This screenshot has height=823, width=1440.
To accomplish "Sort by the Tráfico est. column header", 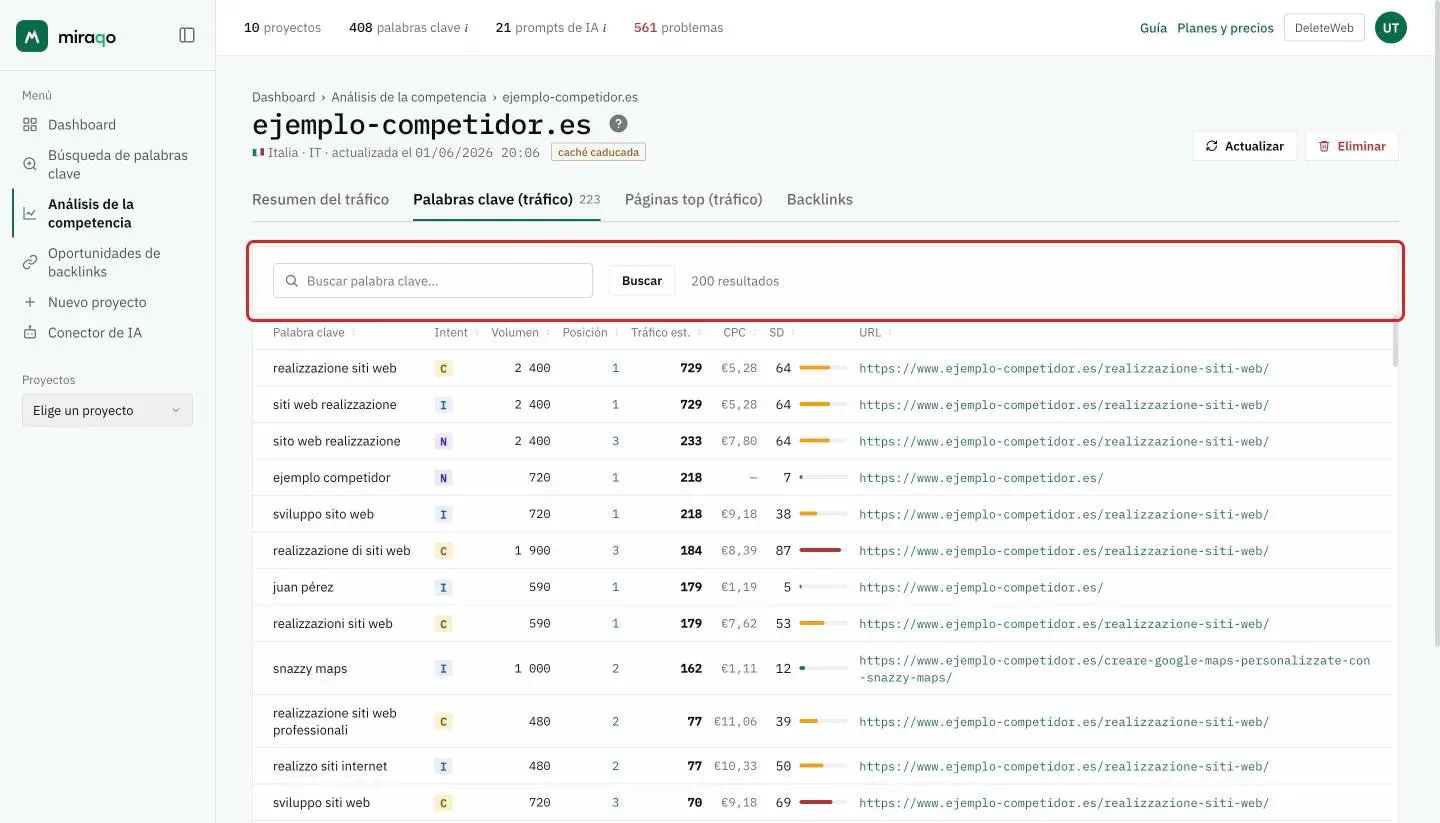I will (x=664, y=333).
